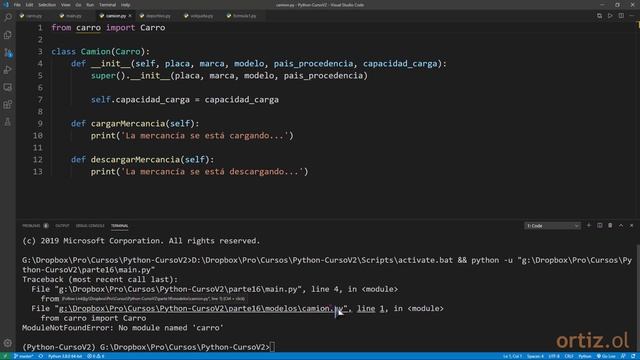Change the Spaces indentation setting in status bar
Viewport: 640px width, 360px height.
(x=535, y=356)
